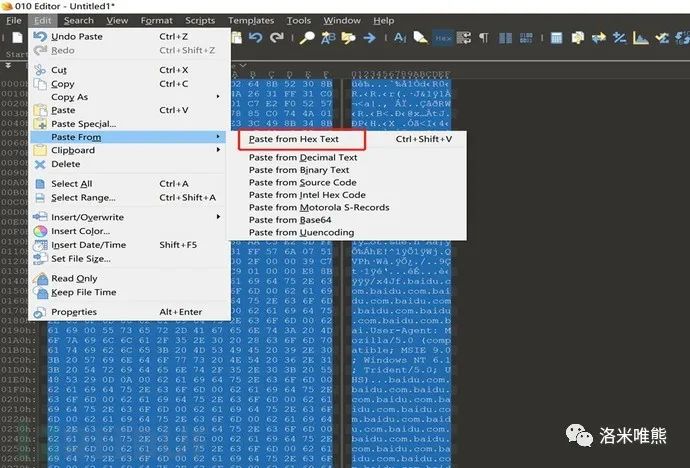Choose Select Range... in the Edit menu

pos(129,197)
